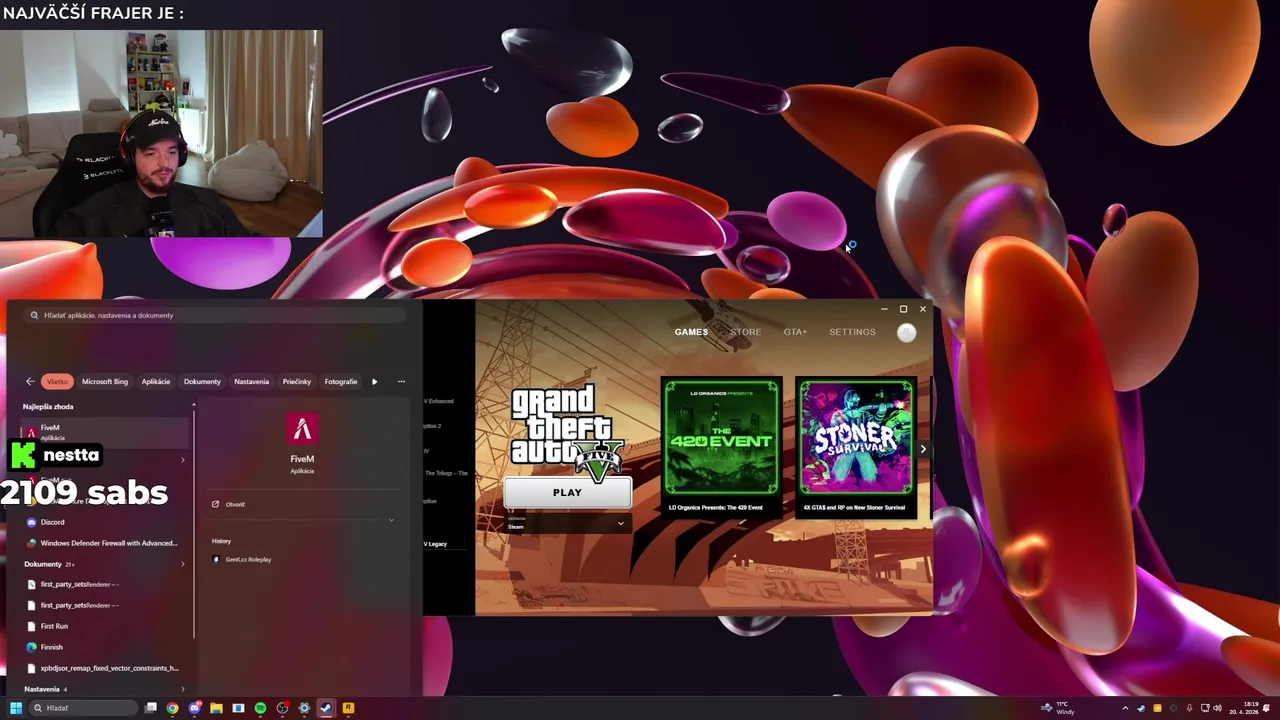Screen dimensions: 1280x720
Task: Open the volume control in tray
Action: [1218, 708]
